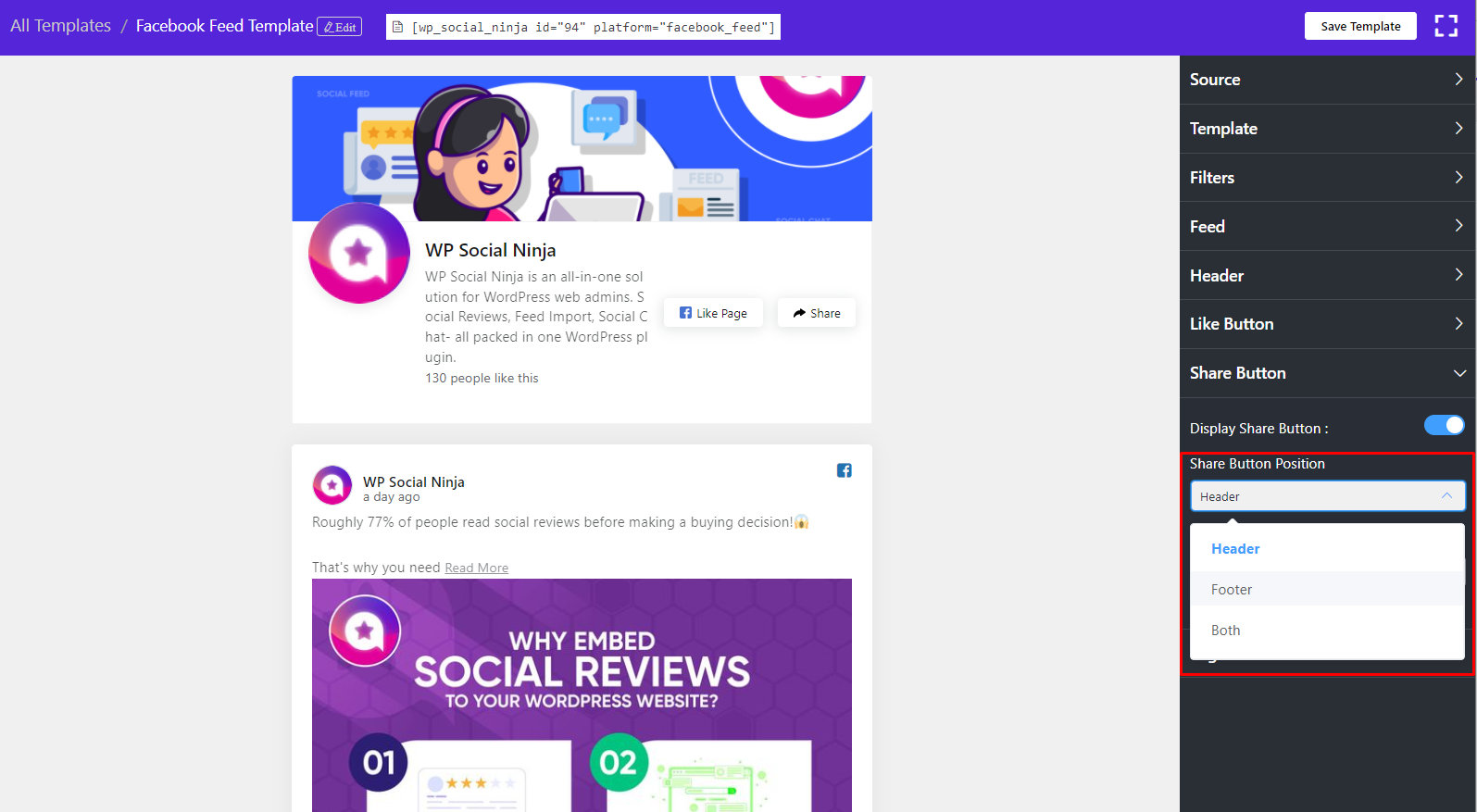This screenshot has height=812, width=1477.
Task: Click the 'a day ago' timestamp
Action: 392,497
